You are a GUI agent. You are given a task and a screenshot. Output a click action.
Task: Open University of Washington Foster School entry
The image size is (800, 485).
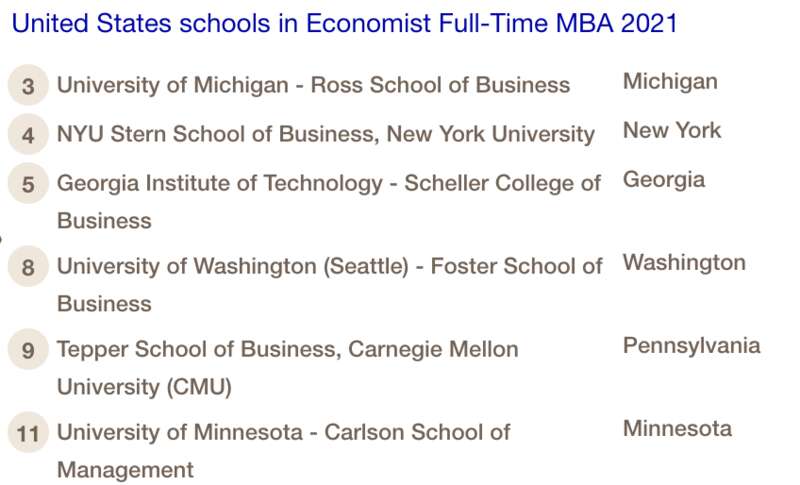329,267
